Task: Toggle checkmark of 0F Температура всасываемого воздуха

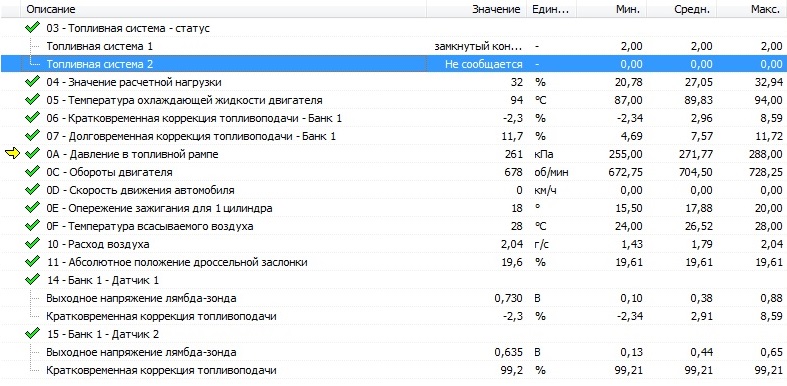Action: click(x=32, y=226)
